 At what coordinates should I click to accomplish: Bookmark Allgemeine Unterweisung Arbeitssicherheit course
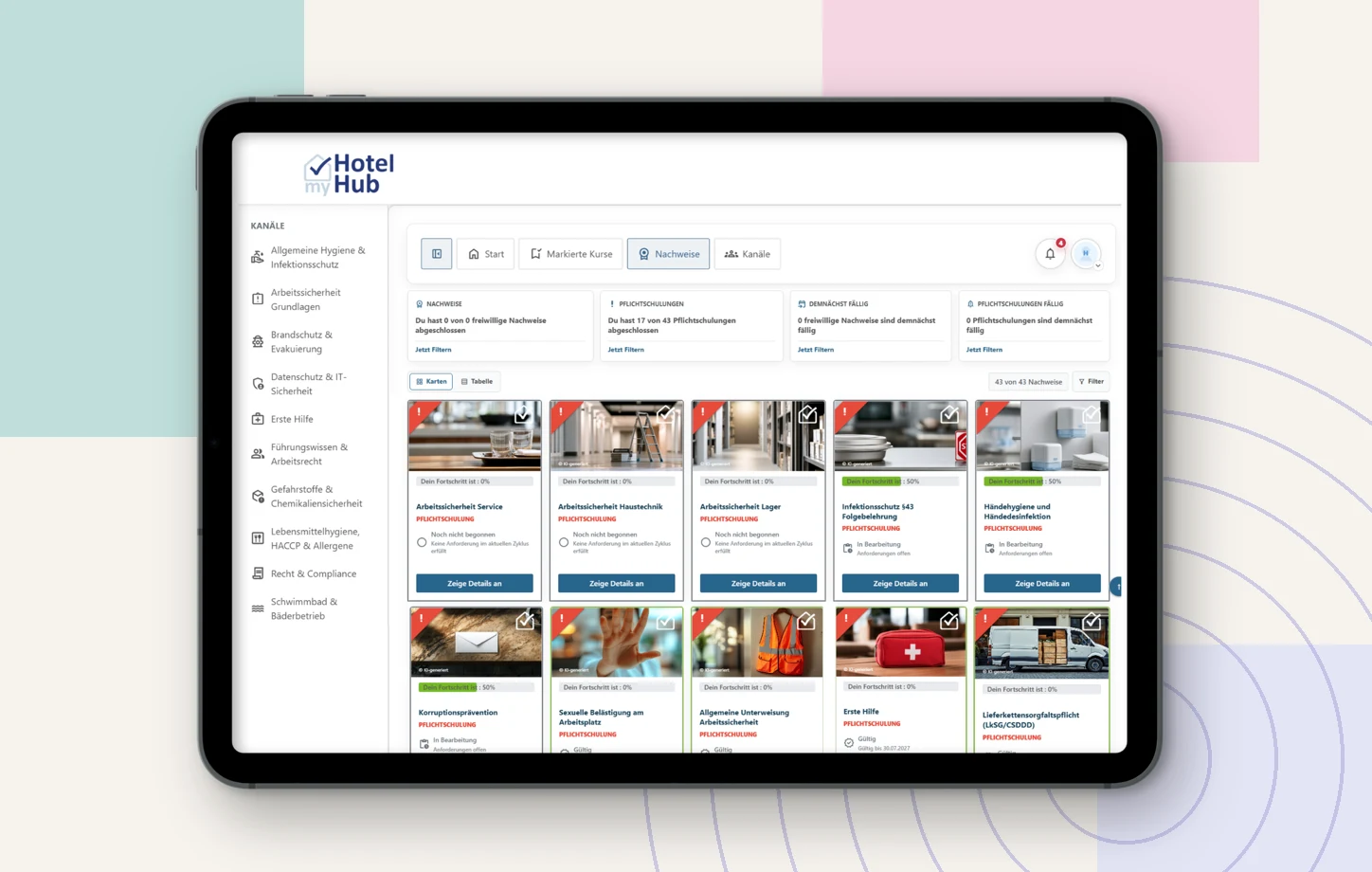click(x=806, y=621)
